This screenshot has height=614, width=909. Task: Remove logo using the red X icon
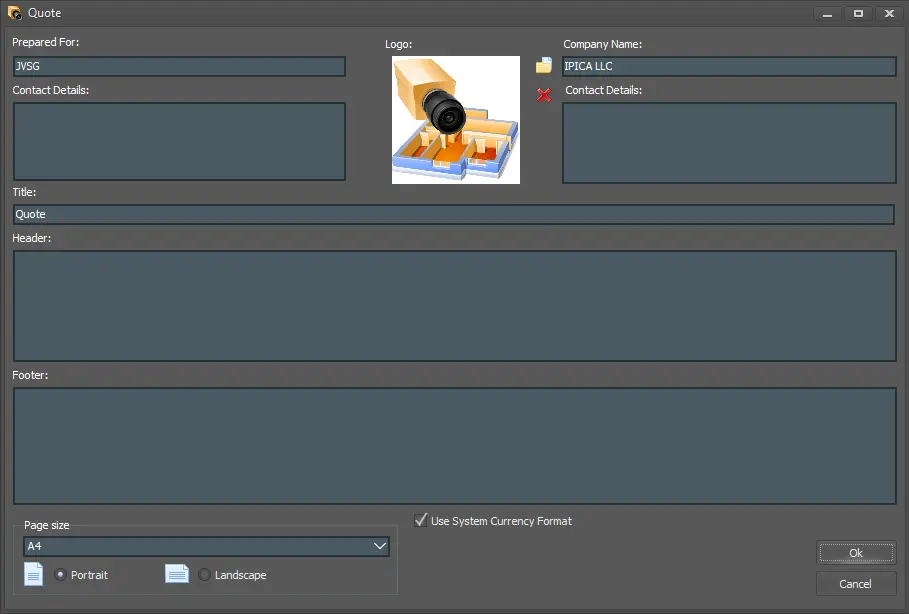coord(544,95)
